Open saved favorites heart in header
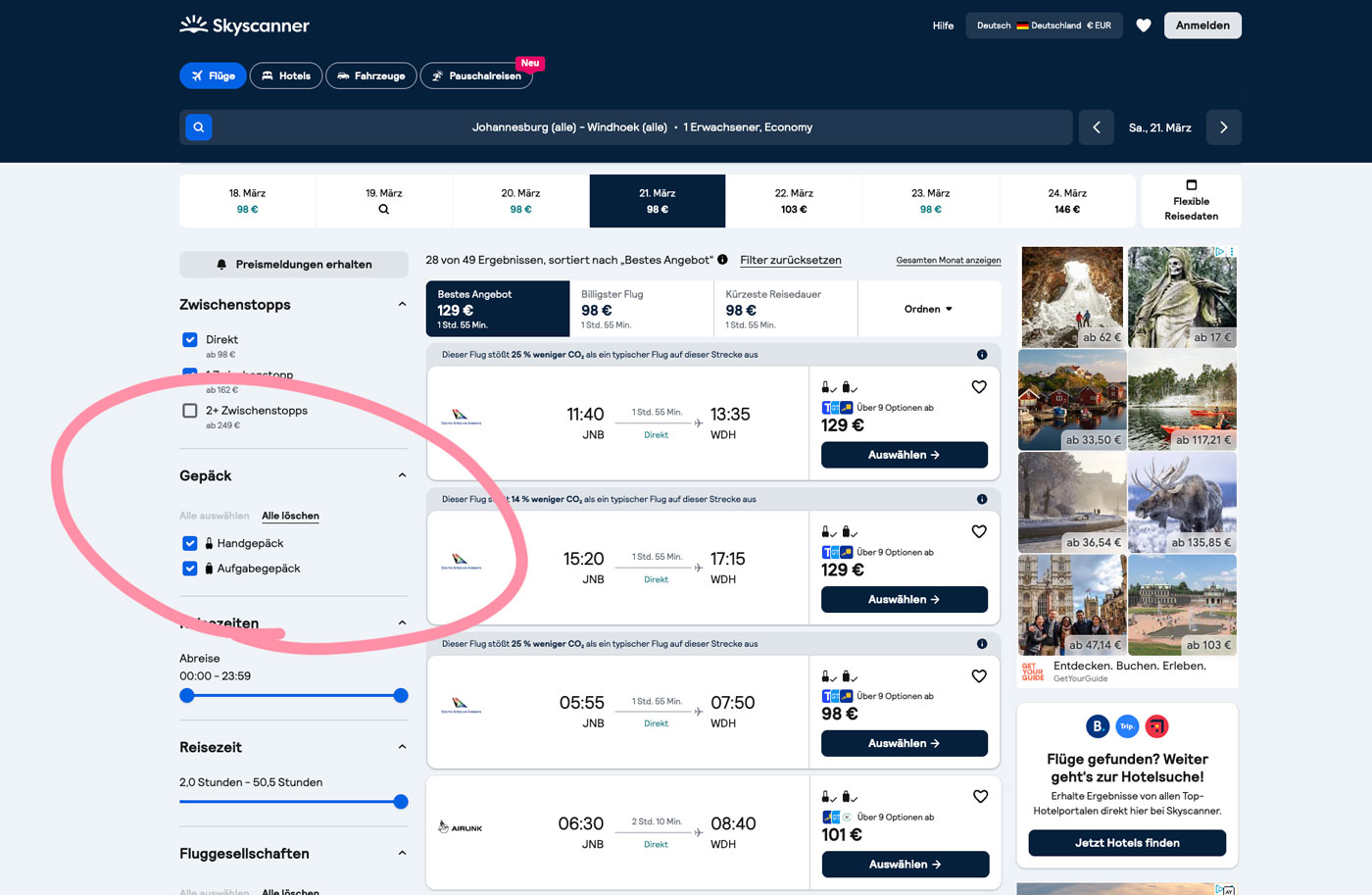1372x895 pixels. click(1143, 25)
